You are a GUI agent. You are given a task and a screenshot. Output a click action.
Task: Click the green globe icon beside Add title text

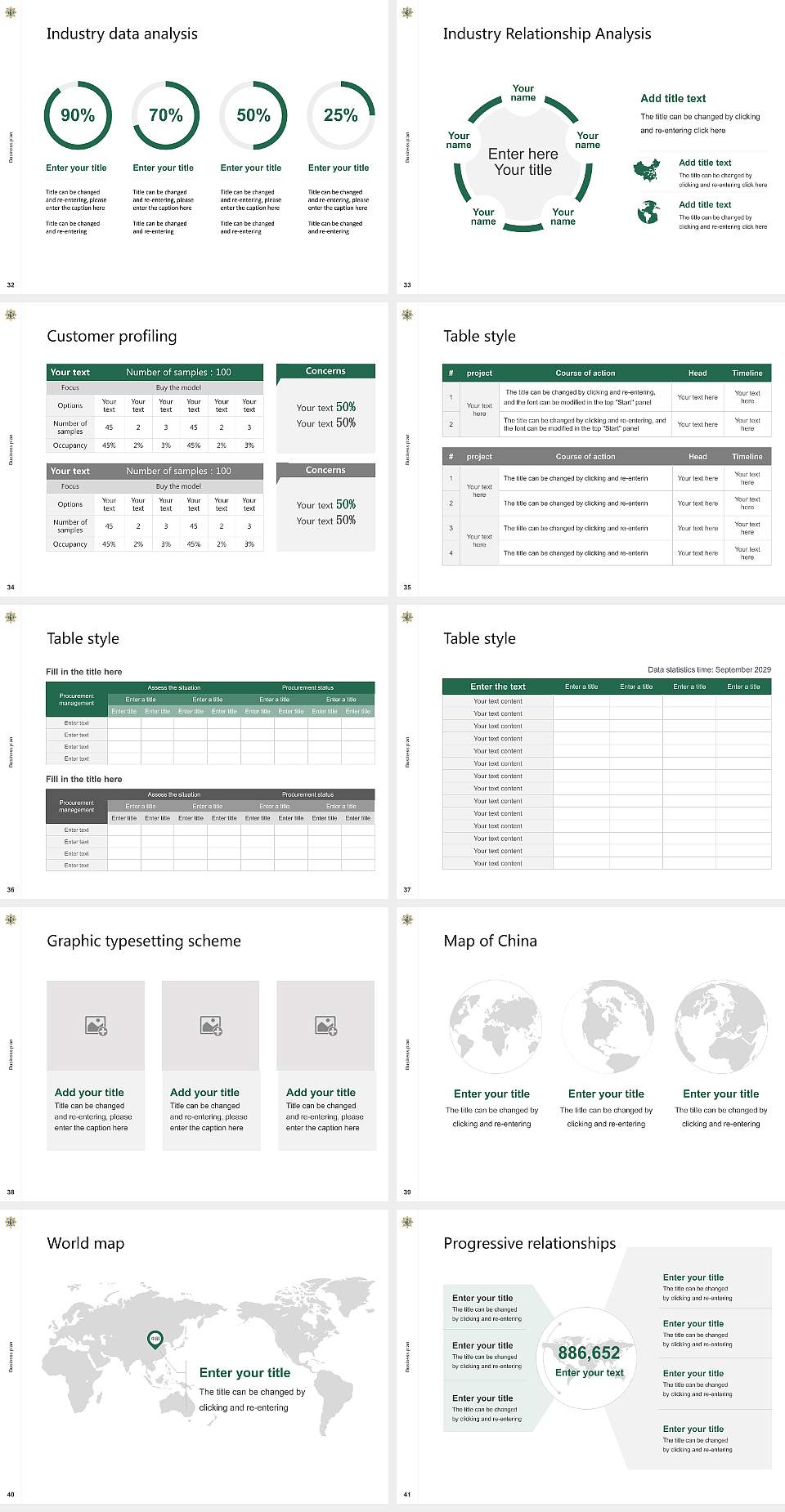[x=648, y=212]
